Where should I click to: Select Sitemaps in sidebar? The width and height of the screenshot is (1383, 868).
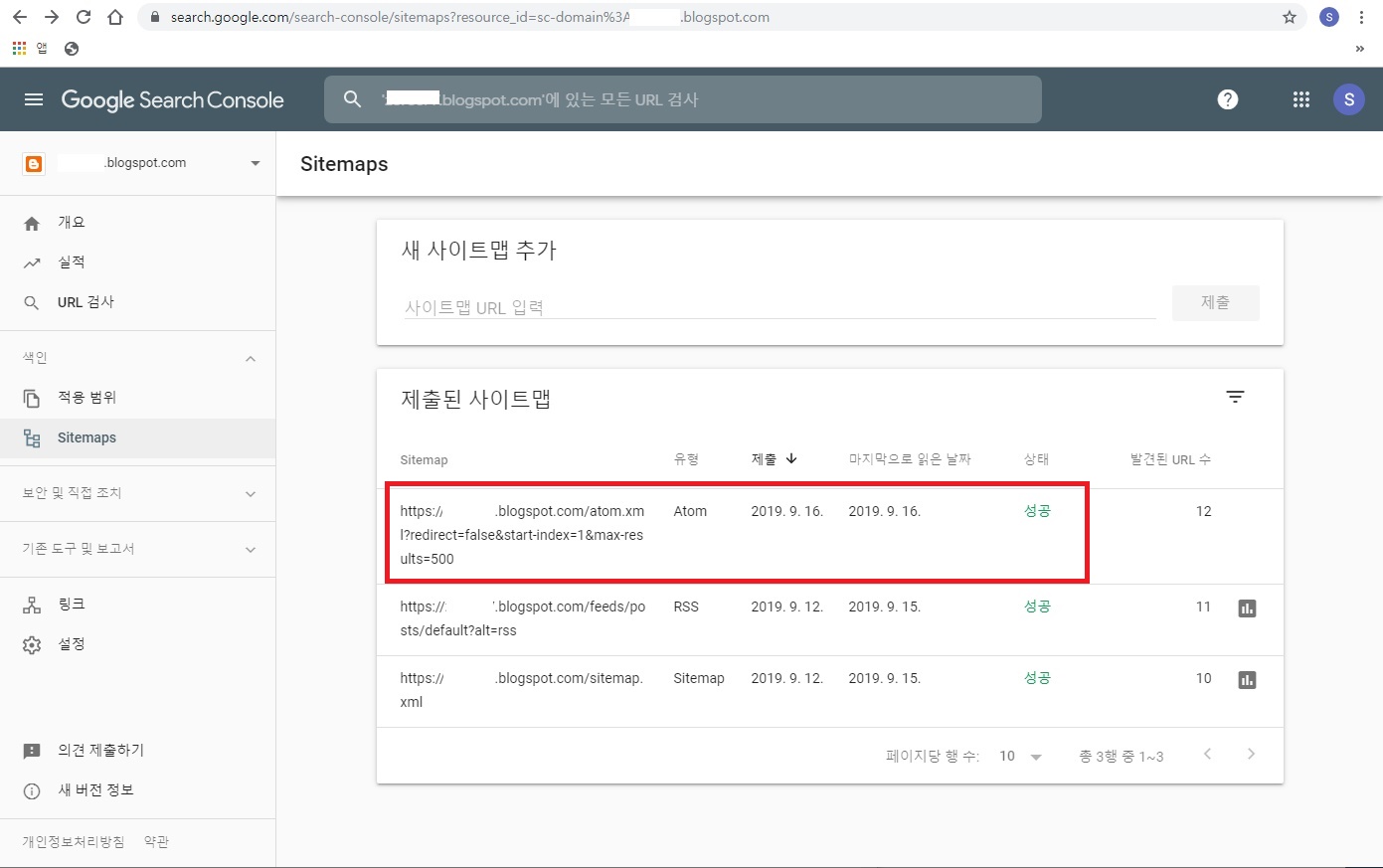point(137,437)
